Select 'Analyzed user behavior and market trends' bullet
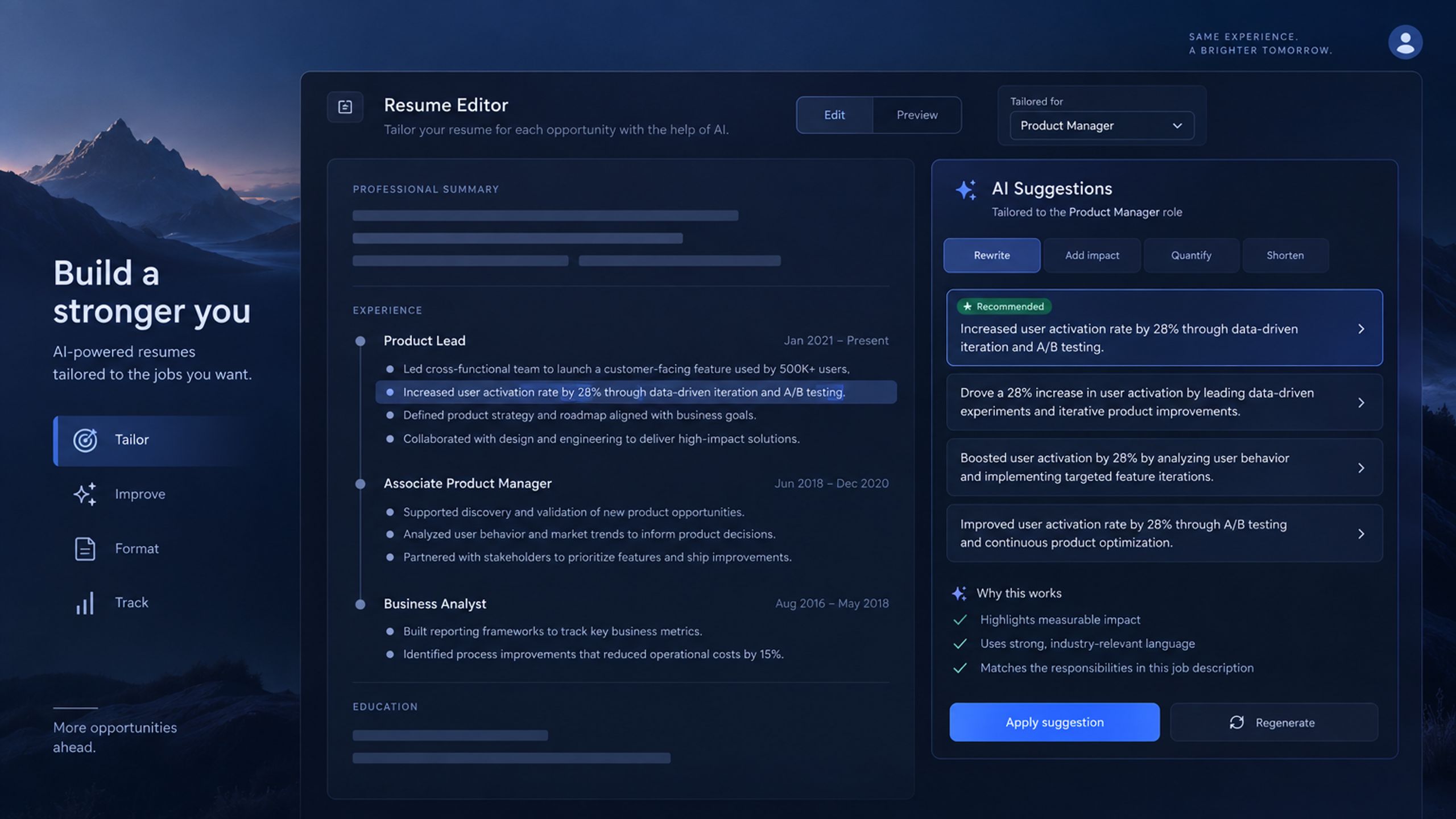 [x=589, y=535]
